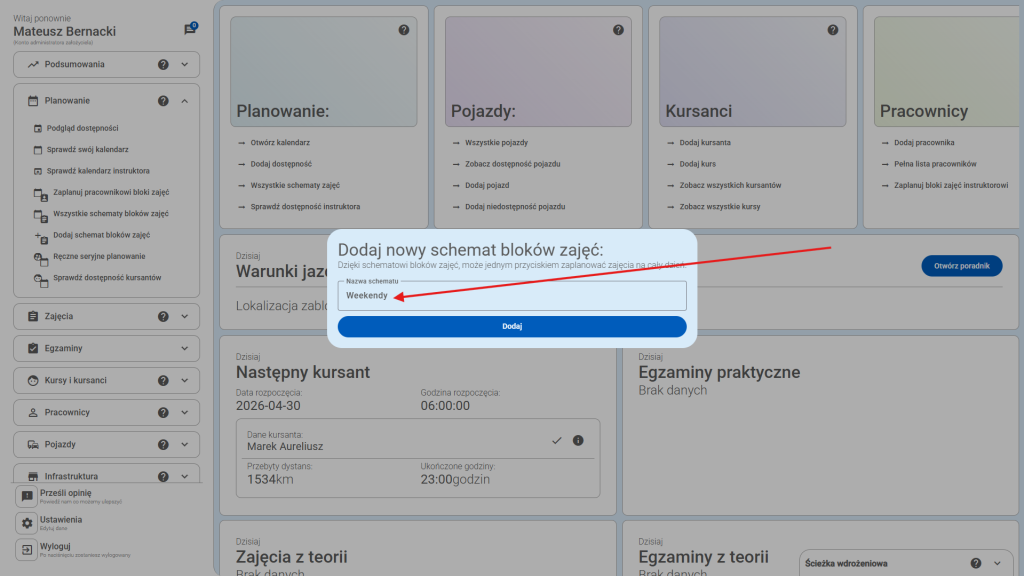This screenshot has width=1024, height=576.
Task: Expand the Zajęcia sidebar section
Action: click(185, 317)
